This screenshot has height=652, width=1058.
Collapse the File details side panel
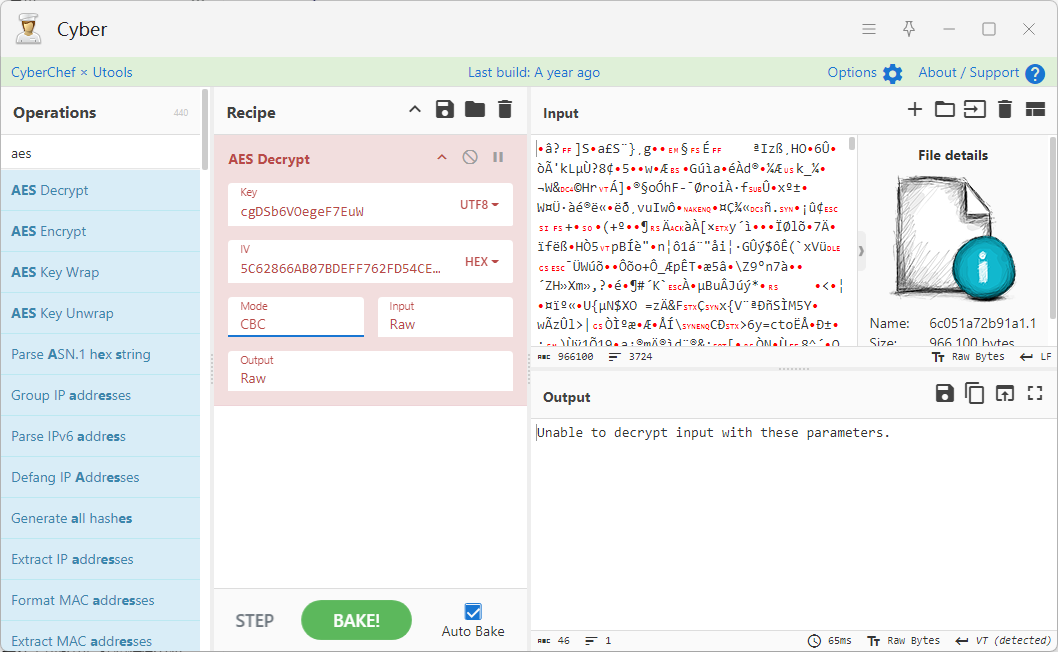click(x=861, y=250)
